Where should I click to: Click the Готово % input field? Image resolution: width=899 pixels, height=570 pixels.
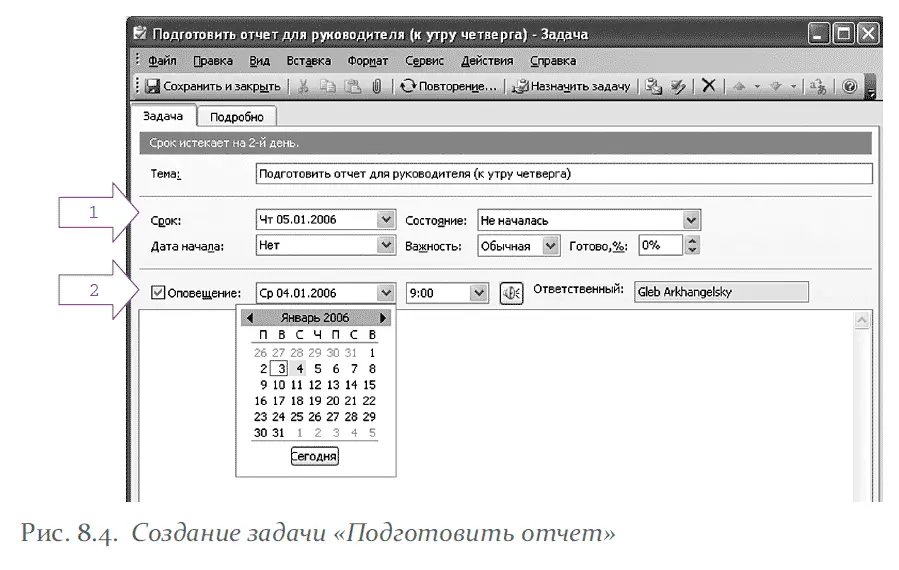coord(660,245)
